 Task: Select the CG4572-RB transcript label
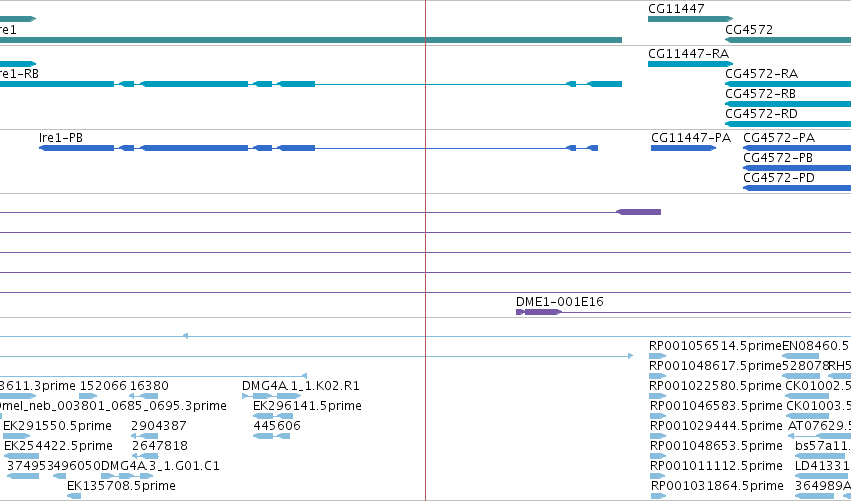click(x=760, y=93)
